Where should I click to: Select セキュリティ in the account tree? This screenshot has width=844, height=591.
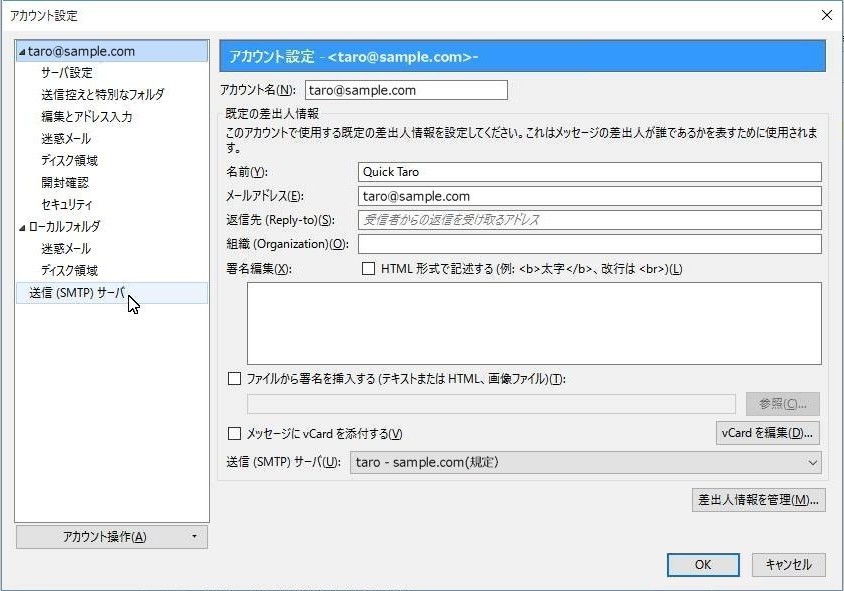click(67, 205)
